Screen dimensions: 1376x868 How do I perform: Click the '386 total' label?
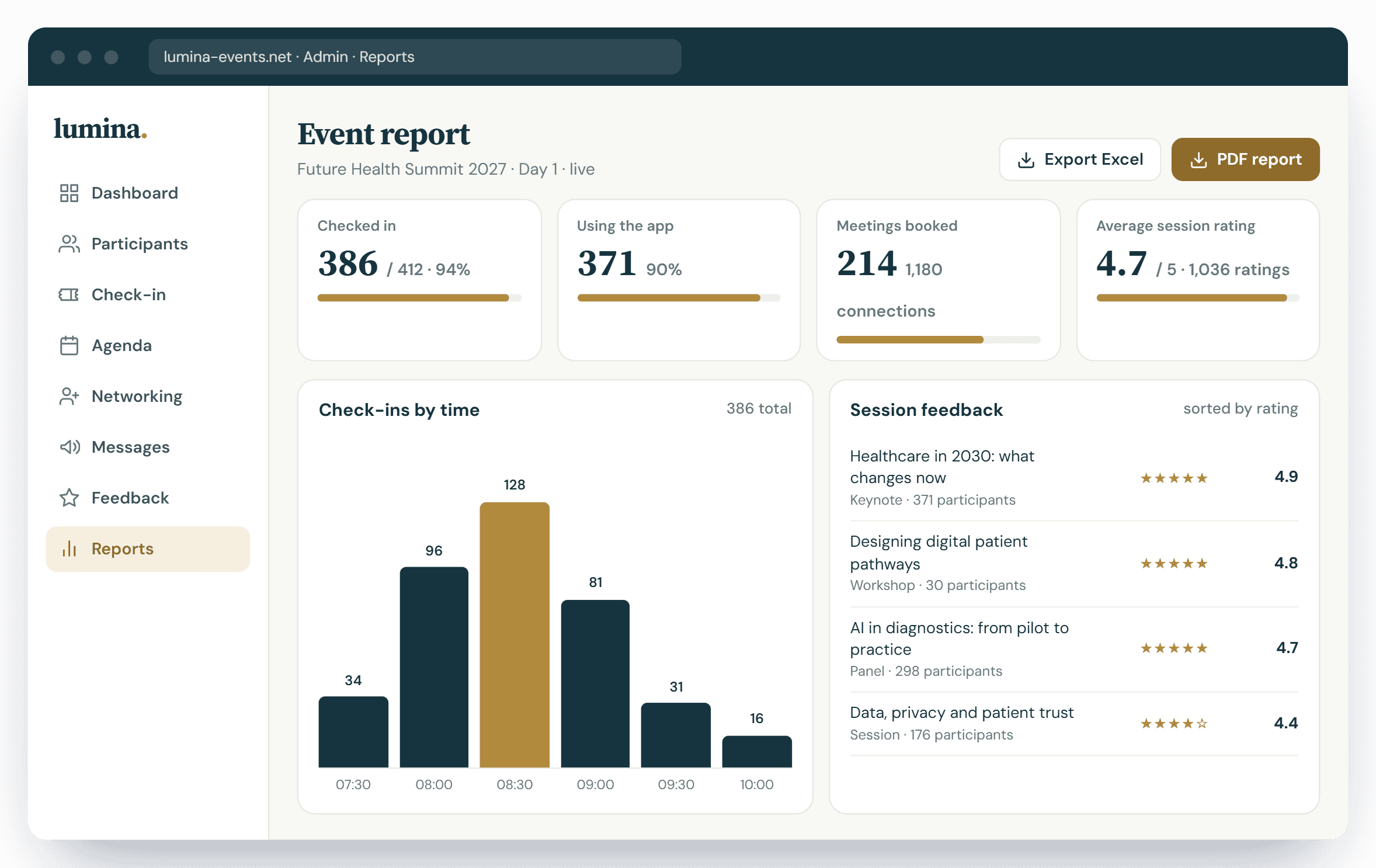(x=759, y=408)
